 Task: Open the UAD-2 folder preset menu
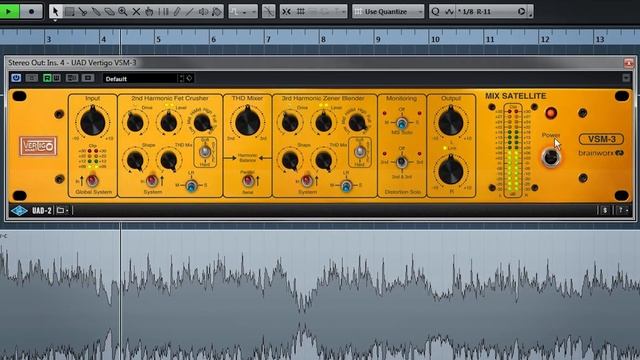62,211
